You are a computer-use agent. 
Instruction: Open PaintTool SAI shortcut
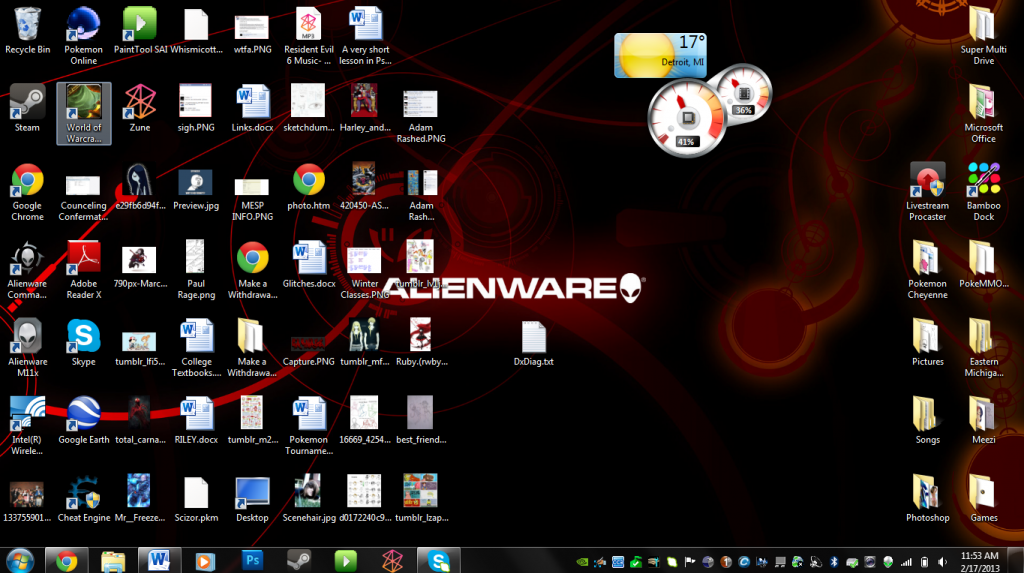(140, 31)
